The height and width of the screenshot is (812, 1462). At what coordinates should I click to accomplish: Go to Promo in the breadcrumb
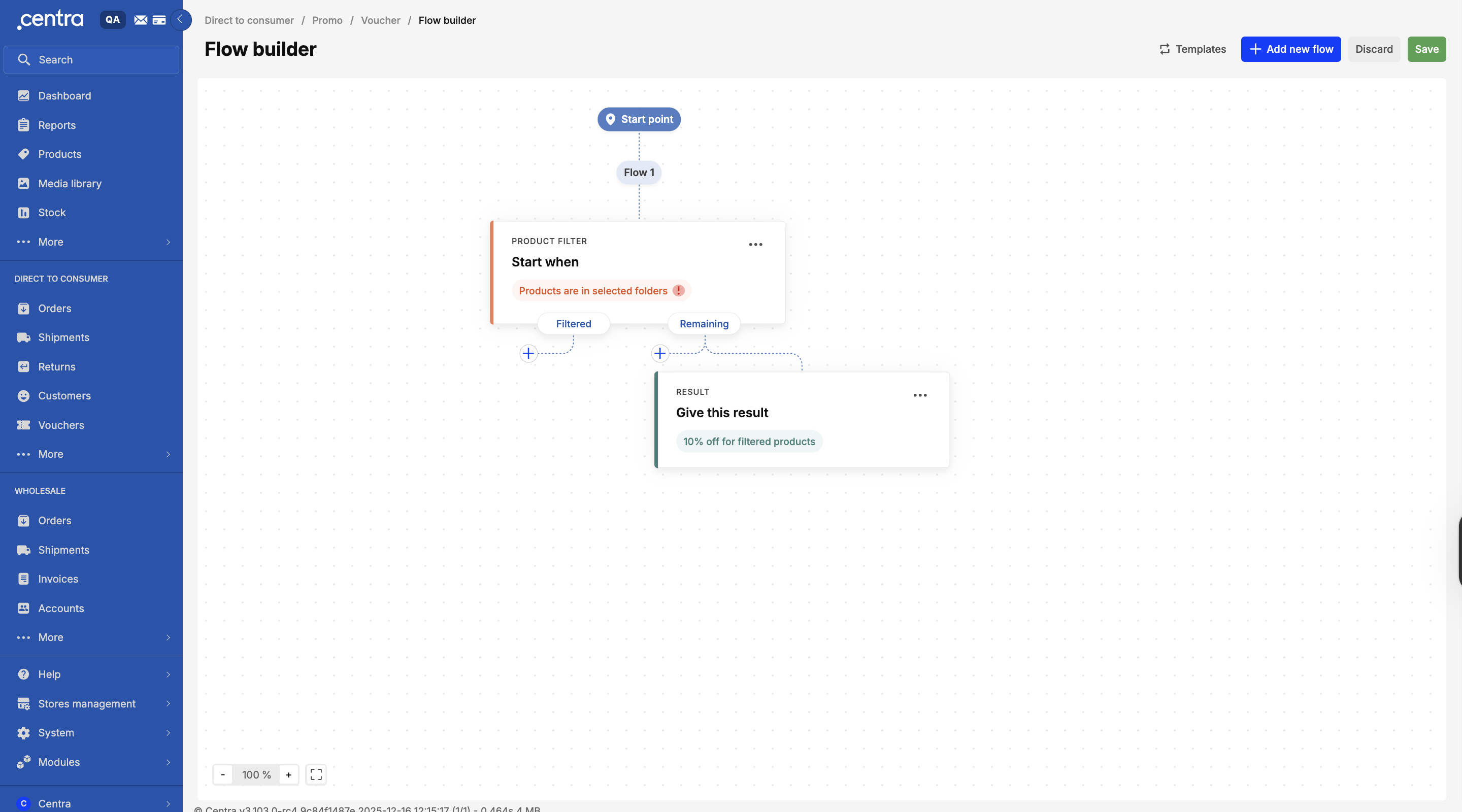[x=327, y=20]
